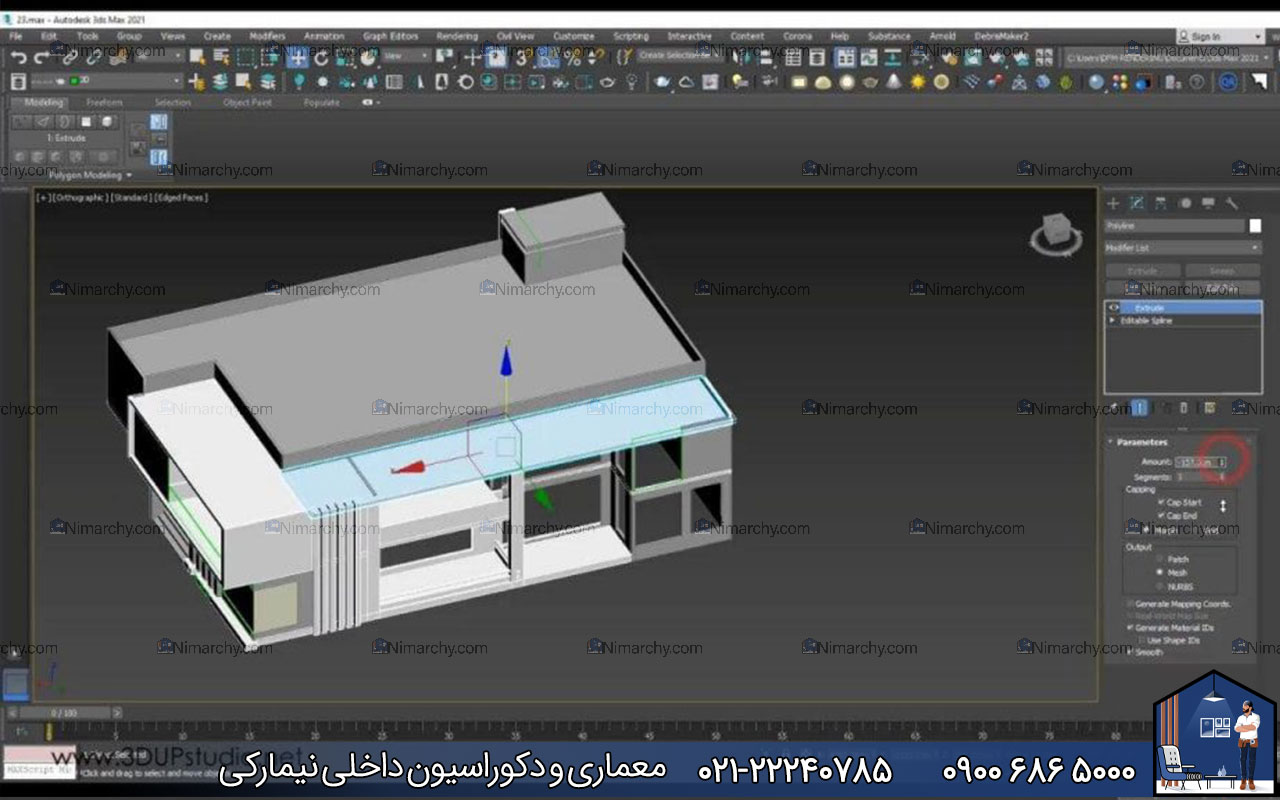Uncheck the Cap Start option
The height and width of the screenshot is (800, 1280).
pos(1161,503)
